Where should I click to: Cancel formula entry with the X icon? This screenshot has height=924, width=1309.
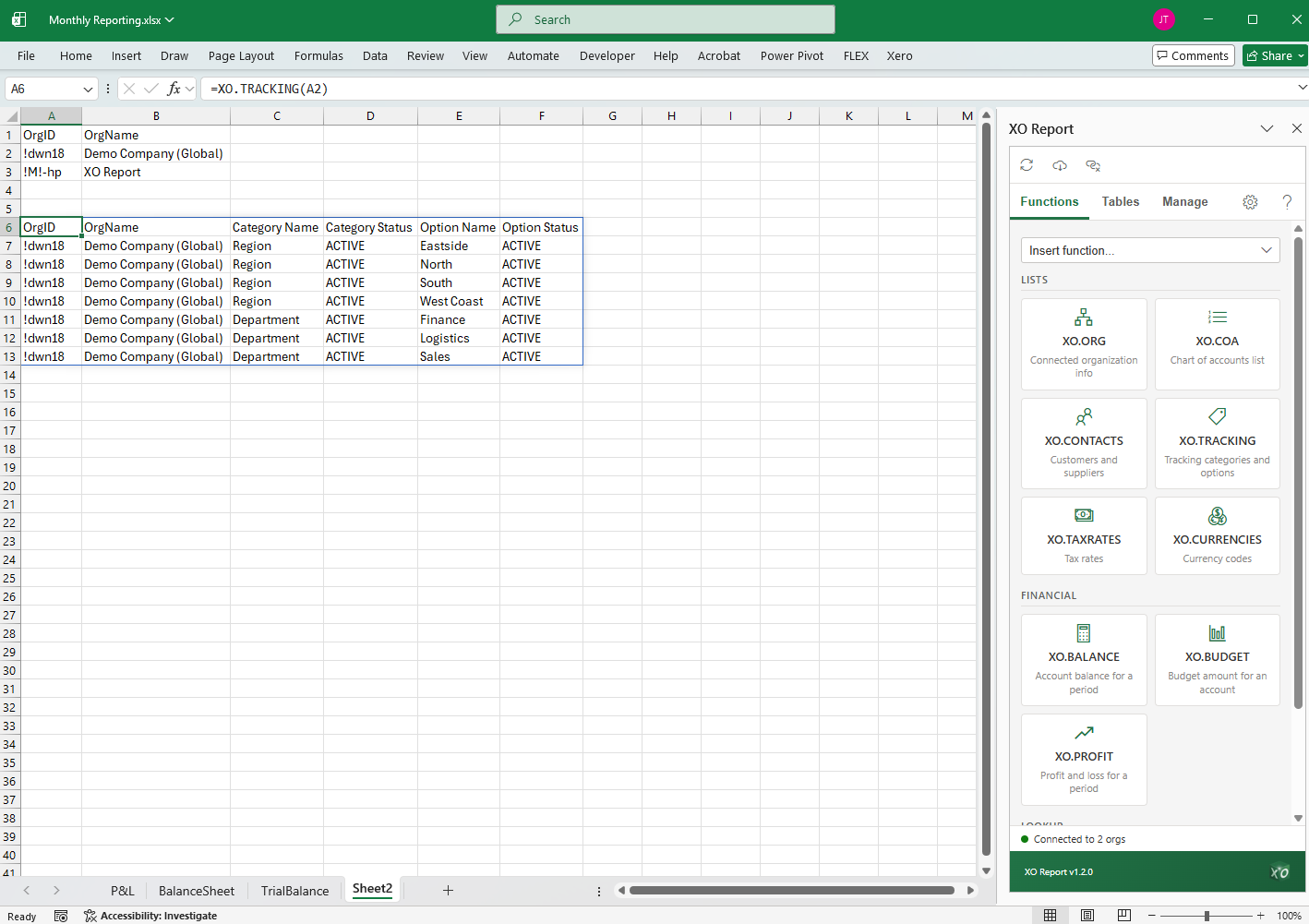pos(129,89)
